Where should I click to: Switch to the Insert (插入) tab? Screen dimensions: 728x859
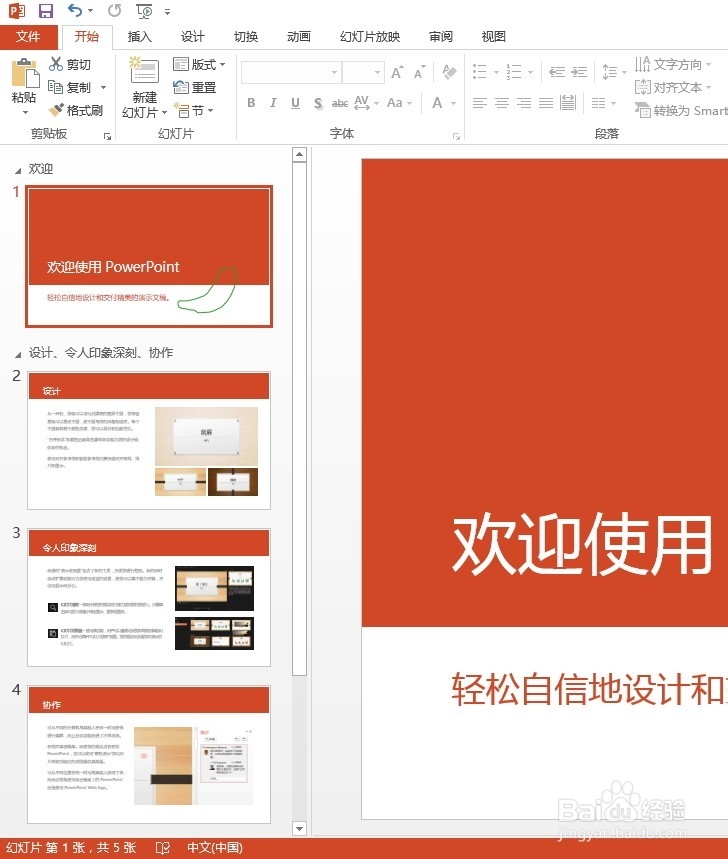tap(140, 37)
